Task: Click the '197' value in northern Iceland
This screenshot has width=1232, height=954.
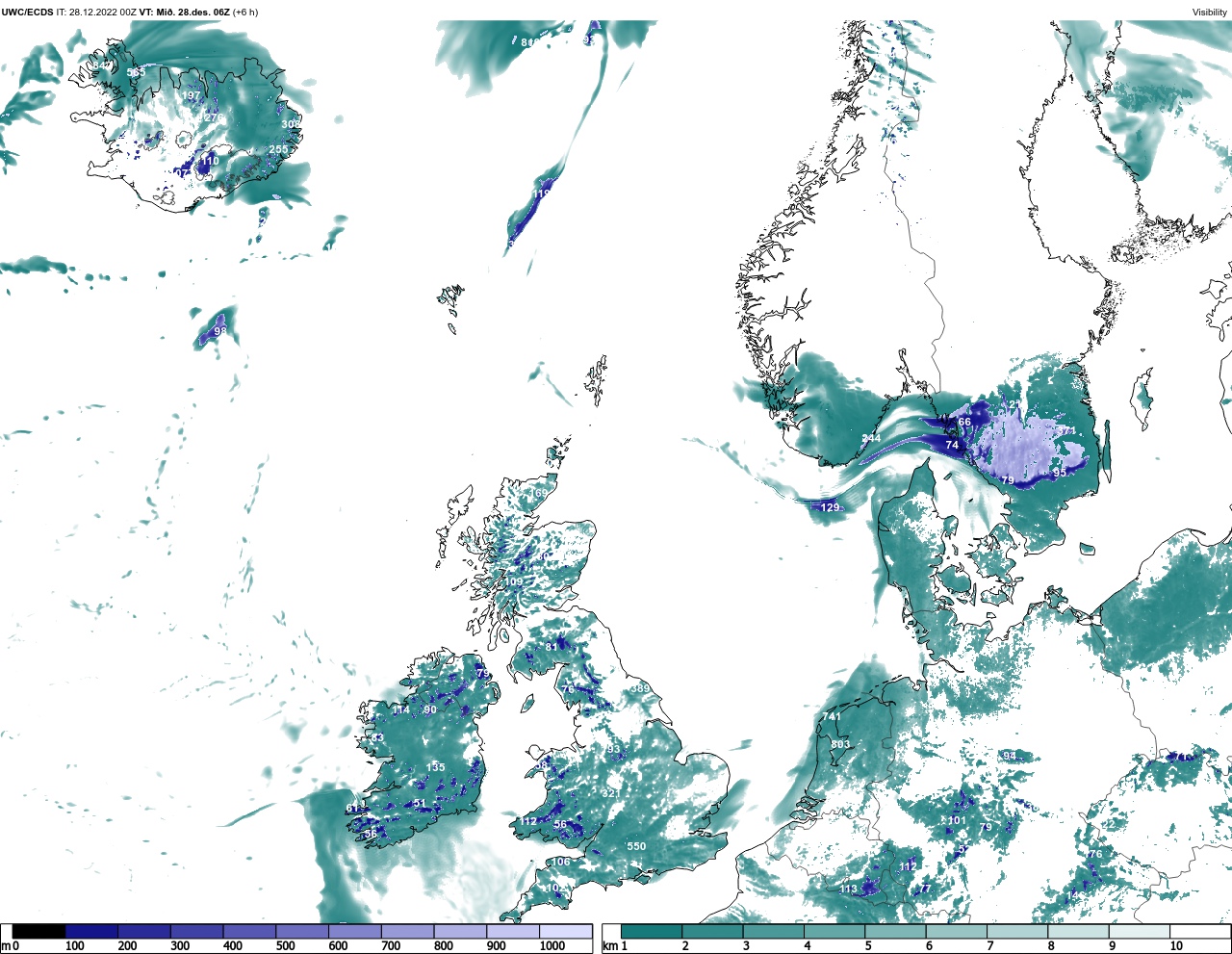Action: 191,96
